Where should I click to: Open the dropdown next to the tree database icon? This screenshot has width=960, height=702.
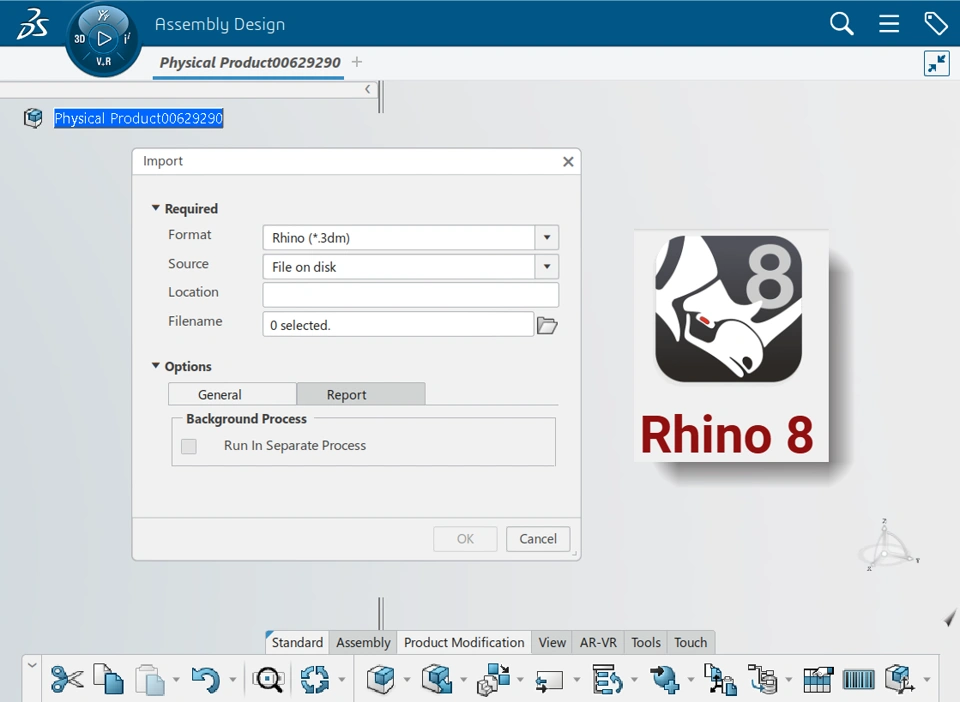point(789,679)
